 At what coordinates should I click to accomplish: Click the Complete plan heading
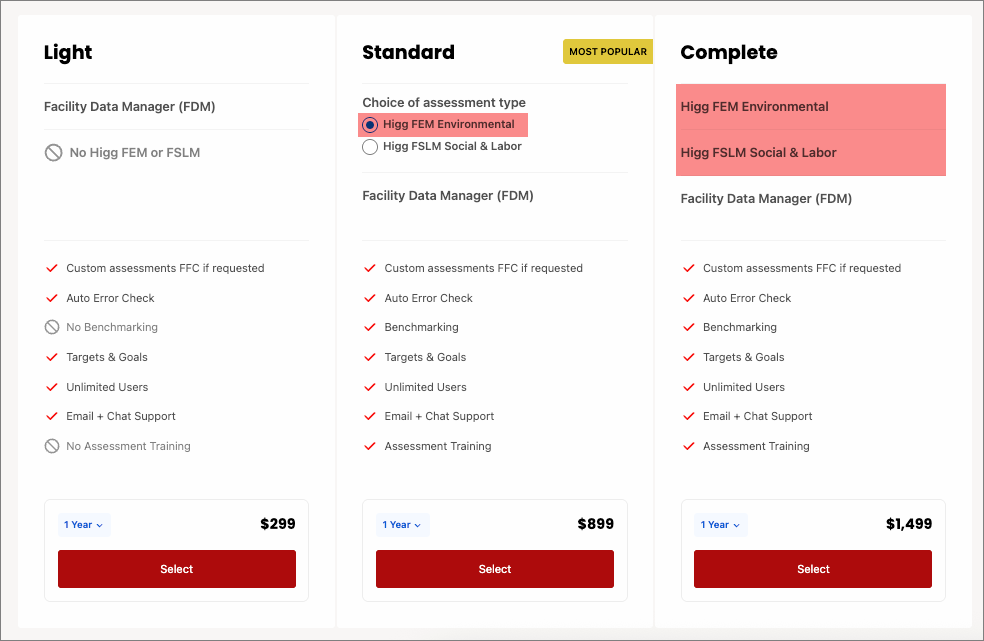pos(729,52)
